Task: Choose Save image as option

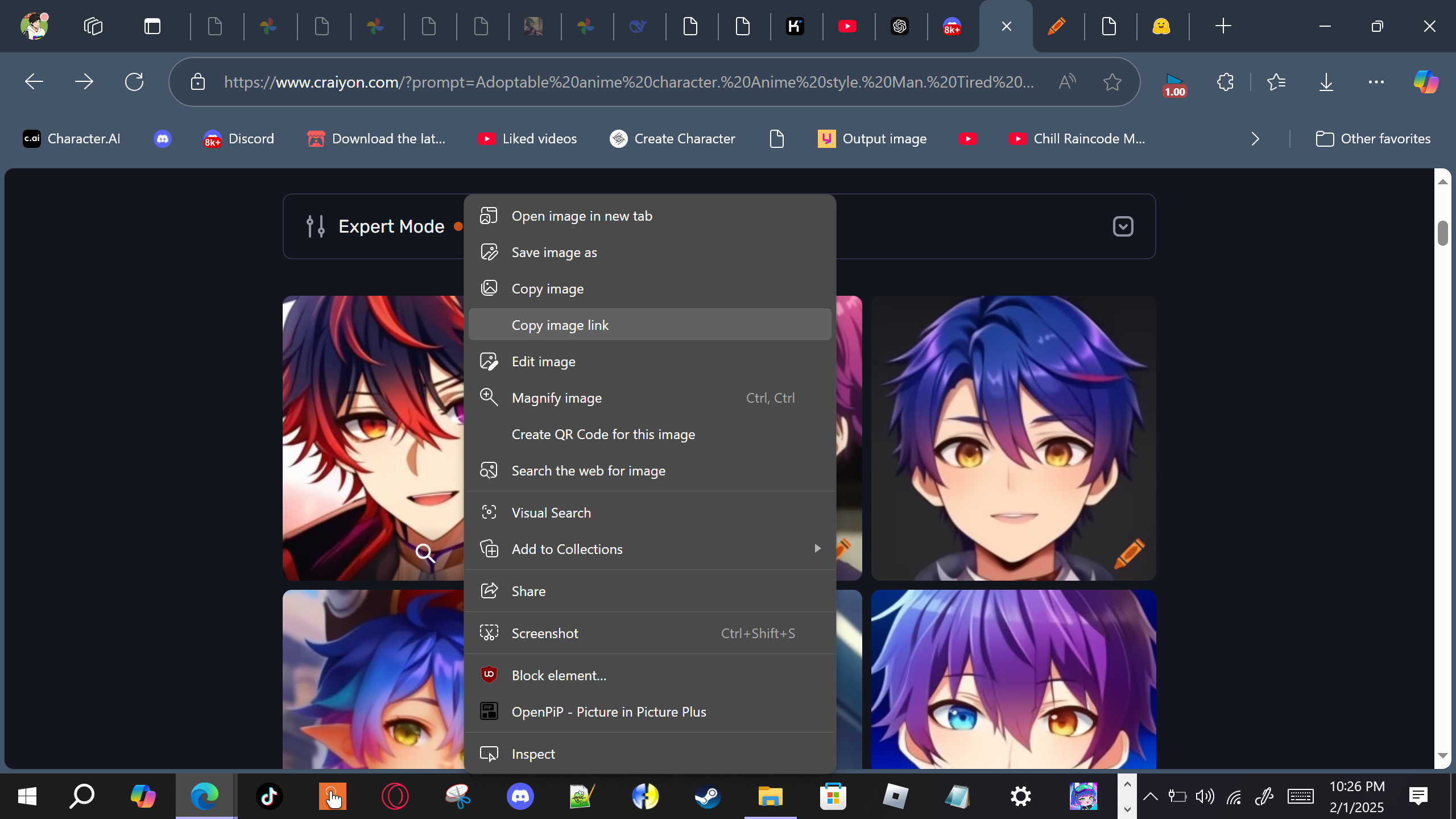Action: click(554, 253)
